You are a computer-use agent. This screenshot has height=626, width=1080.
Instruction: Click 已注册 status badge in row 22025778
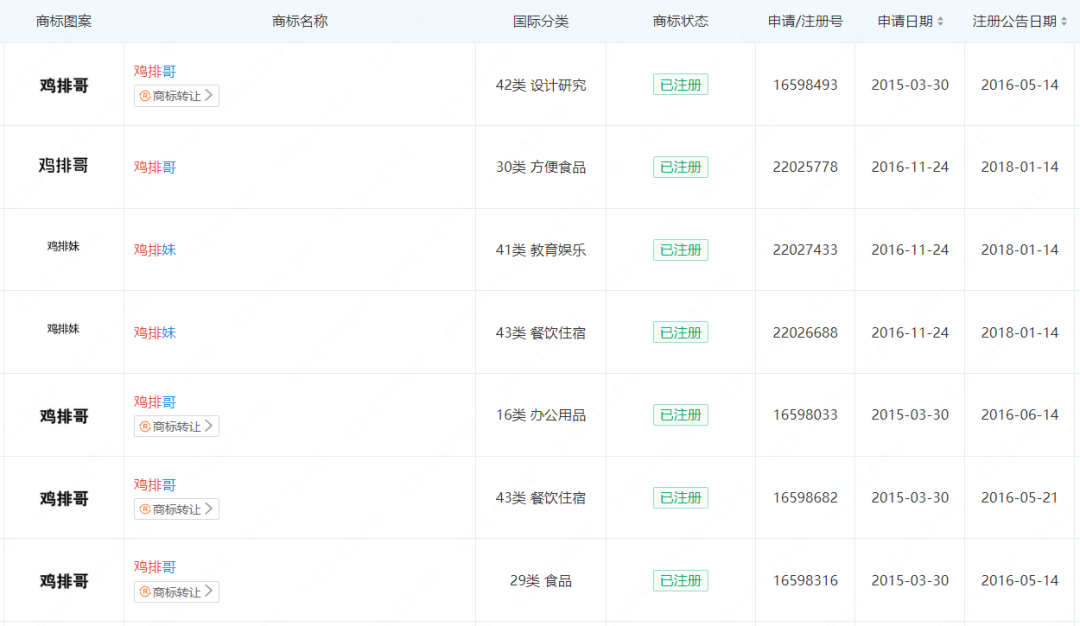[x=681, y=167]
